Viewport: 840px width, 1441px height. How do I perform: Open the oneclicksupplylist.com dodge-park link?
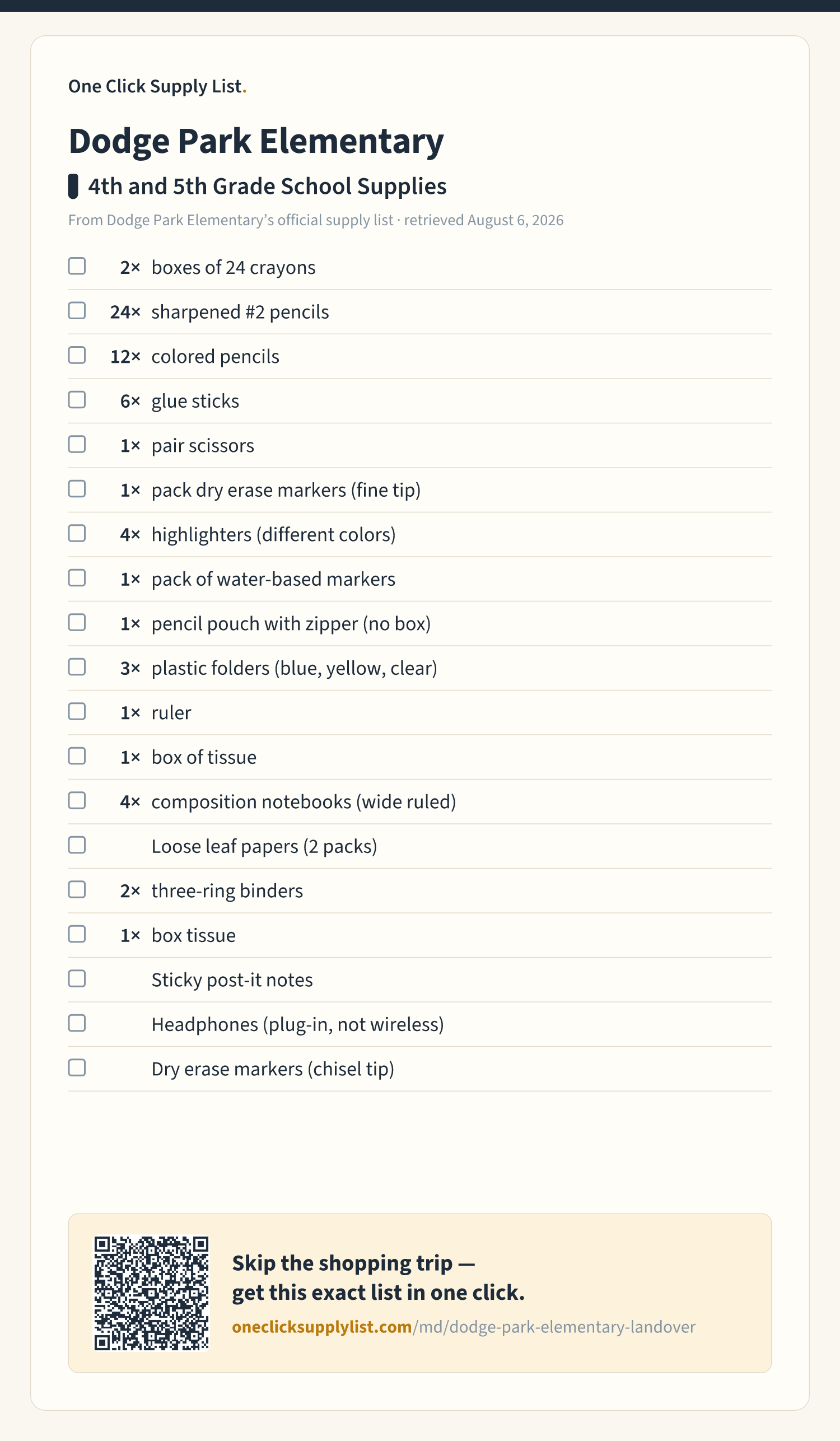464,1327
